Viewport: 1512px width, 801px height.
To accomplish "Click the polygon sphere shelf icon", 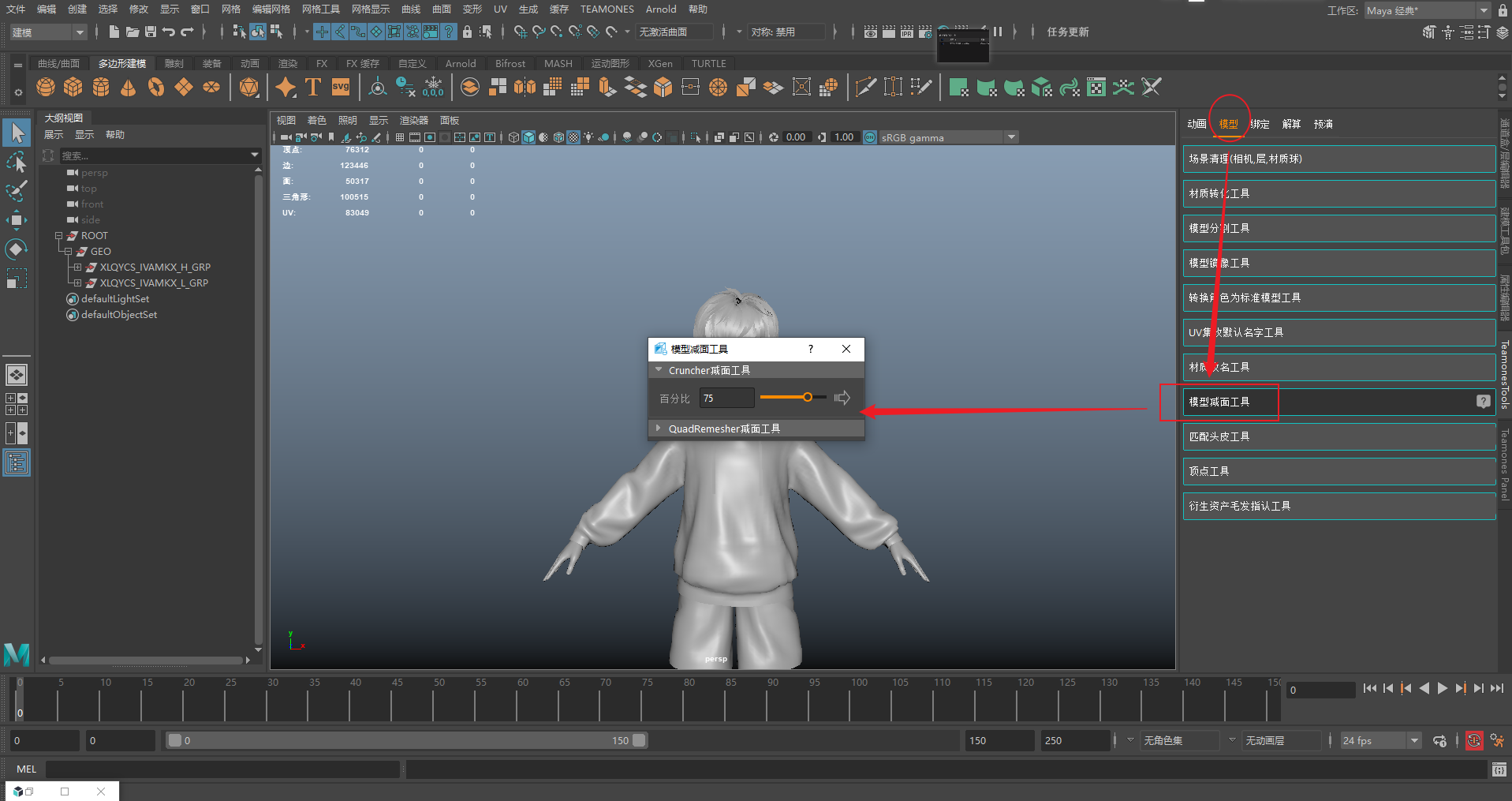I will pyautogui.click(x=46, y=87).
